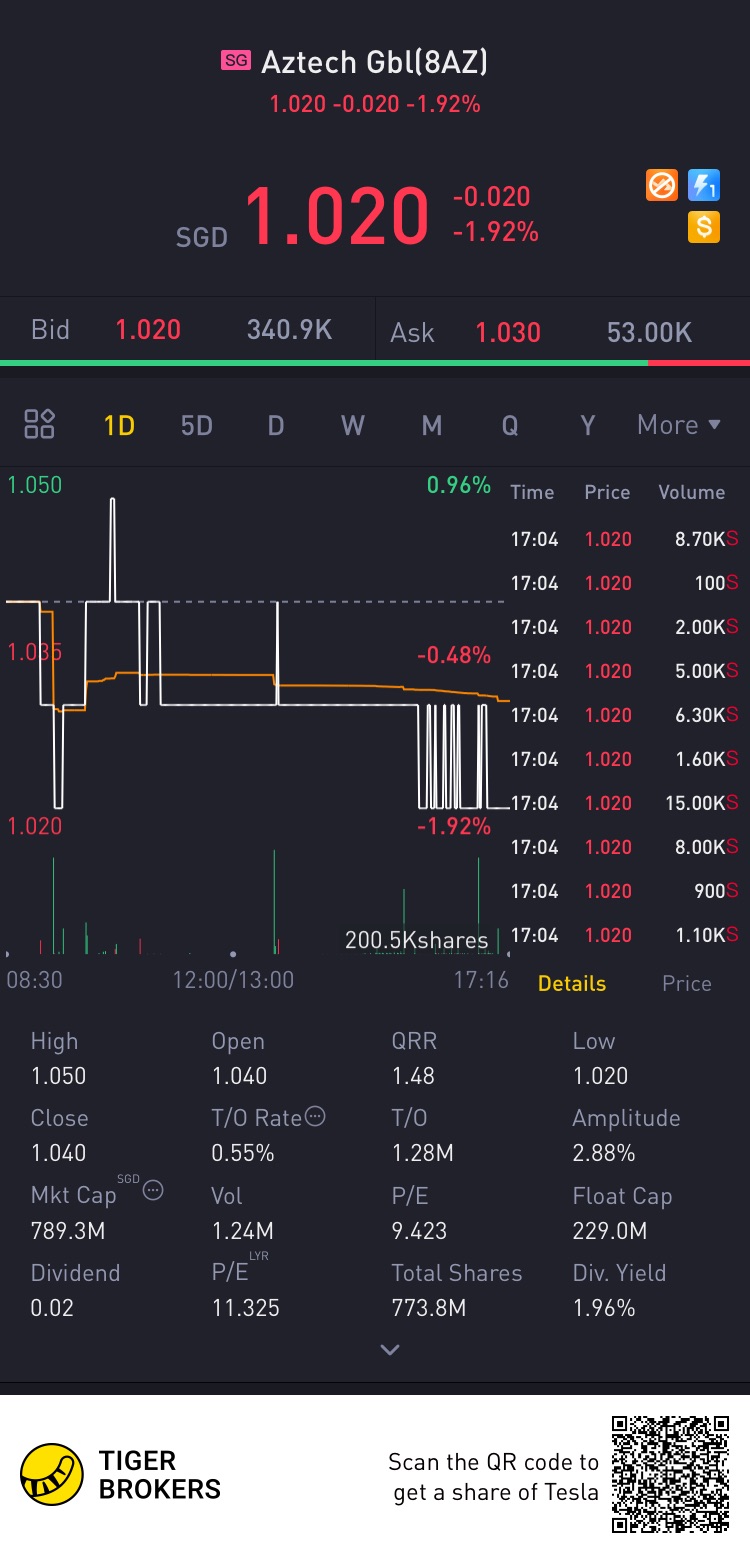Tap the Div. Yield value 1.96%
This screenshot has width=750, height=1555.
(x=604, y=1308)
